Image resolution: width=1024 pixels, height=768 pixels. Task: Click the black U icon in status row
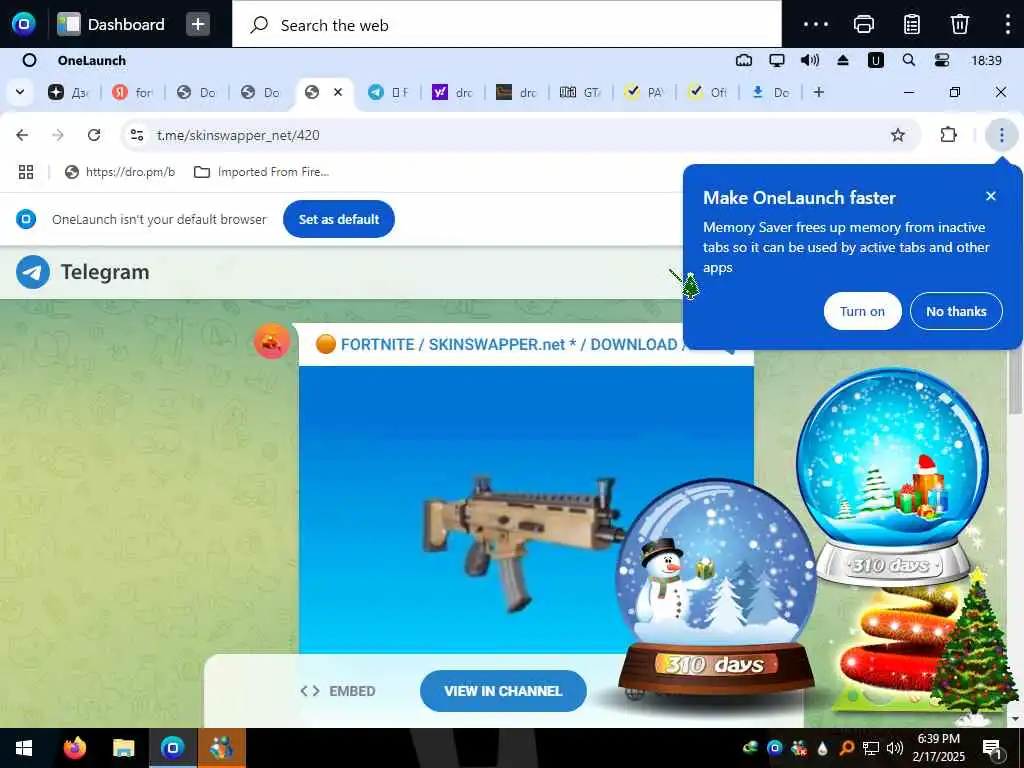(876, 61)
